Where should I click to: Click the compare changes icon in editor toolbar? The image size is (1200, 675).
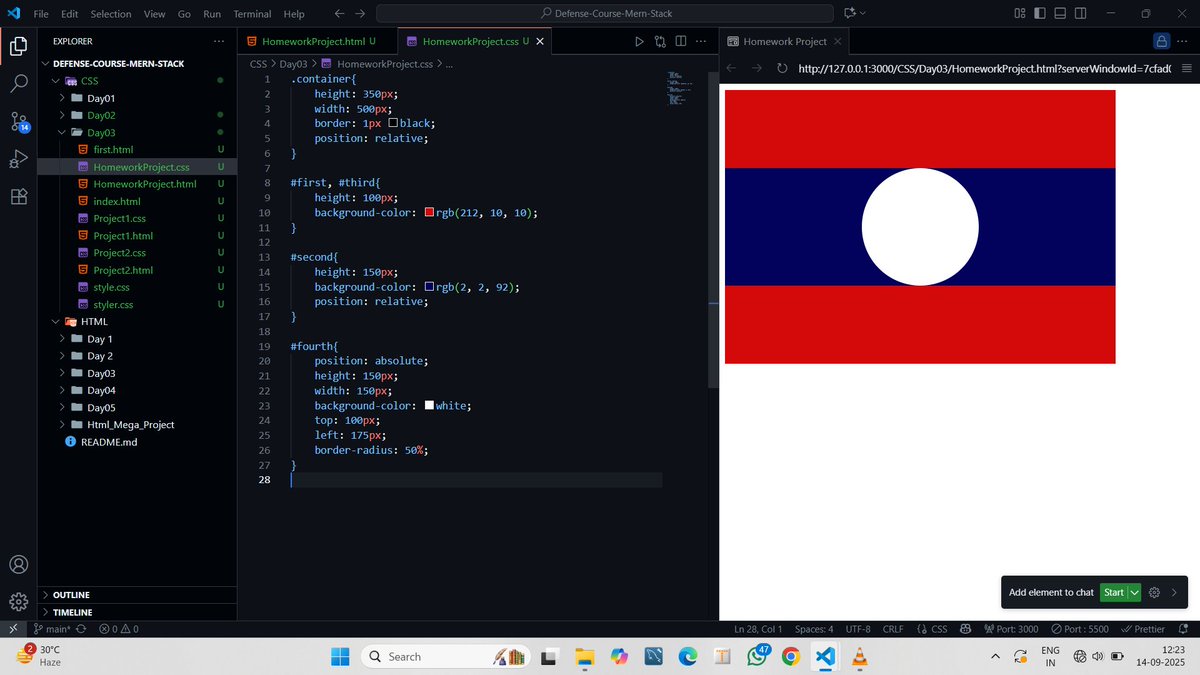pos(660,42)
